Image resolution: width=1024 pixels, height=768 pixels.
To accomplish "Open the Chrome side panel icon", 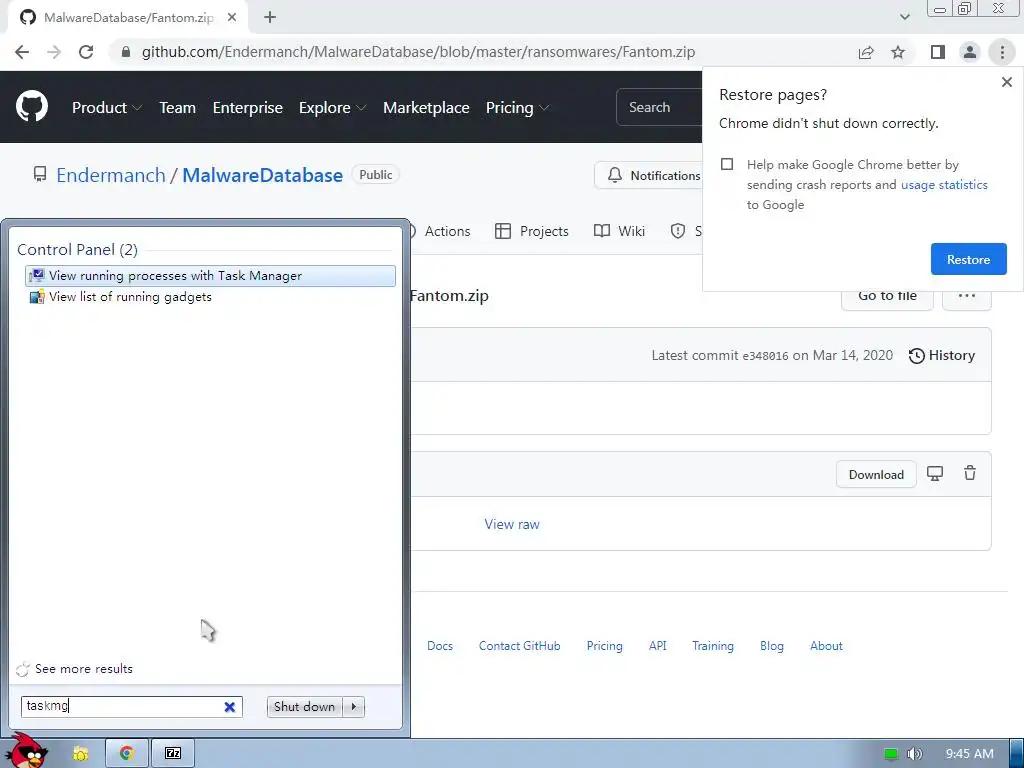I will click(x=938, y=52).
